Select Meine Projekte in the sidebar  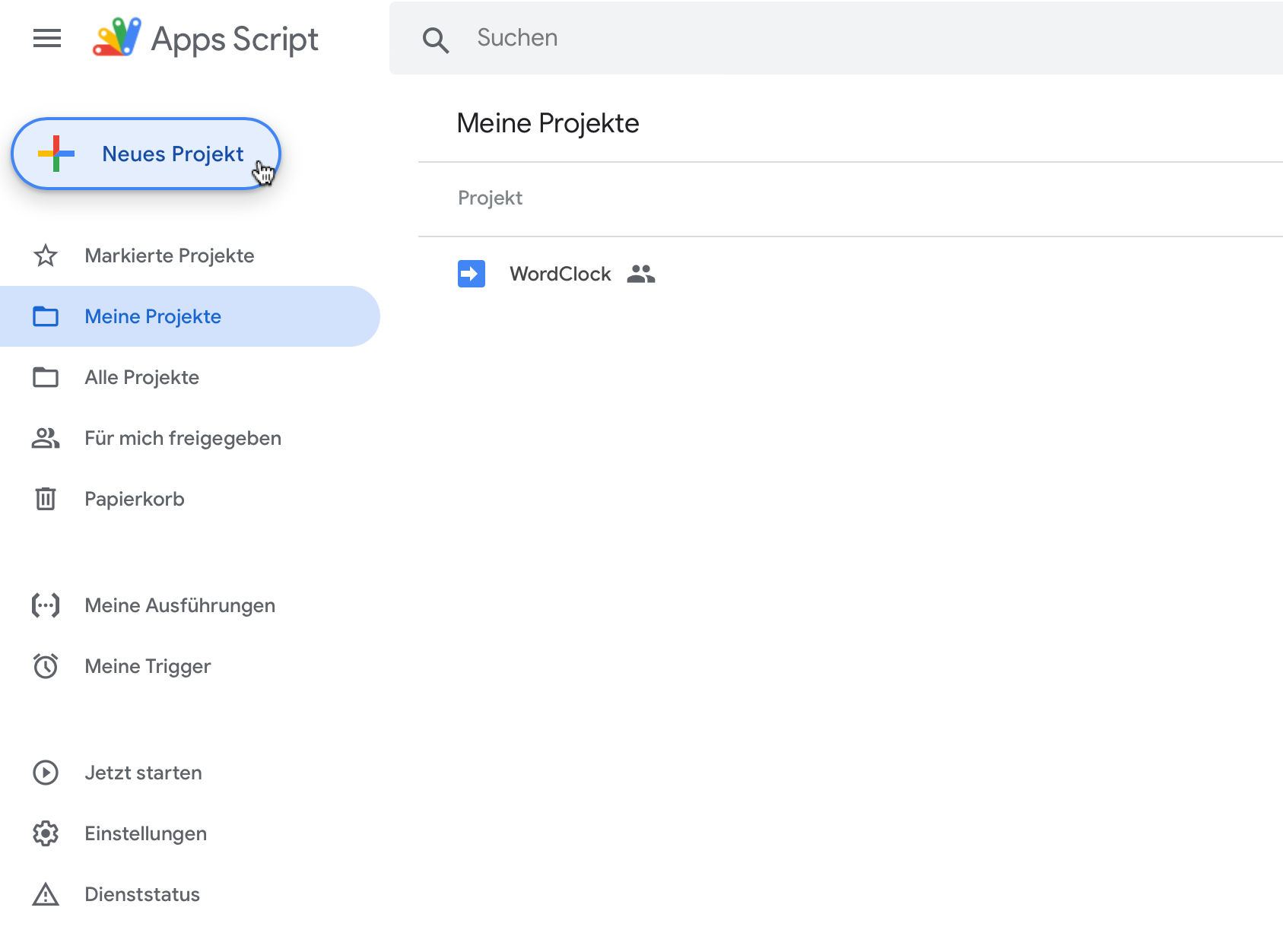190,316
